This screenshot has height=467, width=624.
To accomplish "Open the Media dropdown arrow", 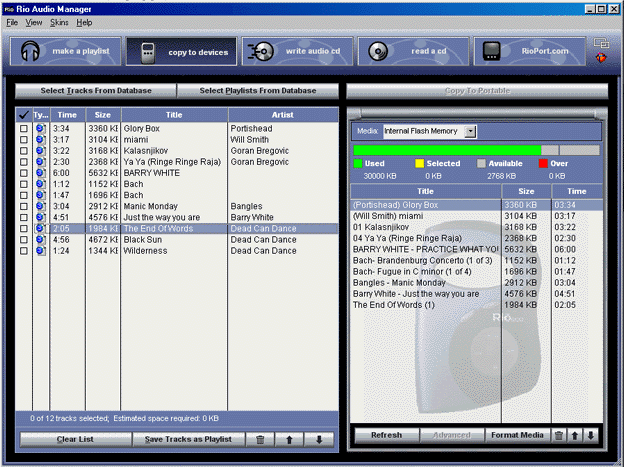I will [470, 131].
